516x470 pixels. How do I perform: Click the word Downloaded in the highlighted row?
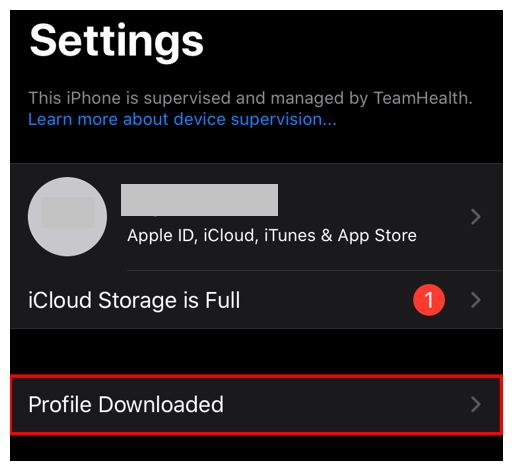(161, 404)
